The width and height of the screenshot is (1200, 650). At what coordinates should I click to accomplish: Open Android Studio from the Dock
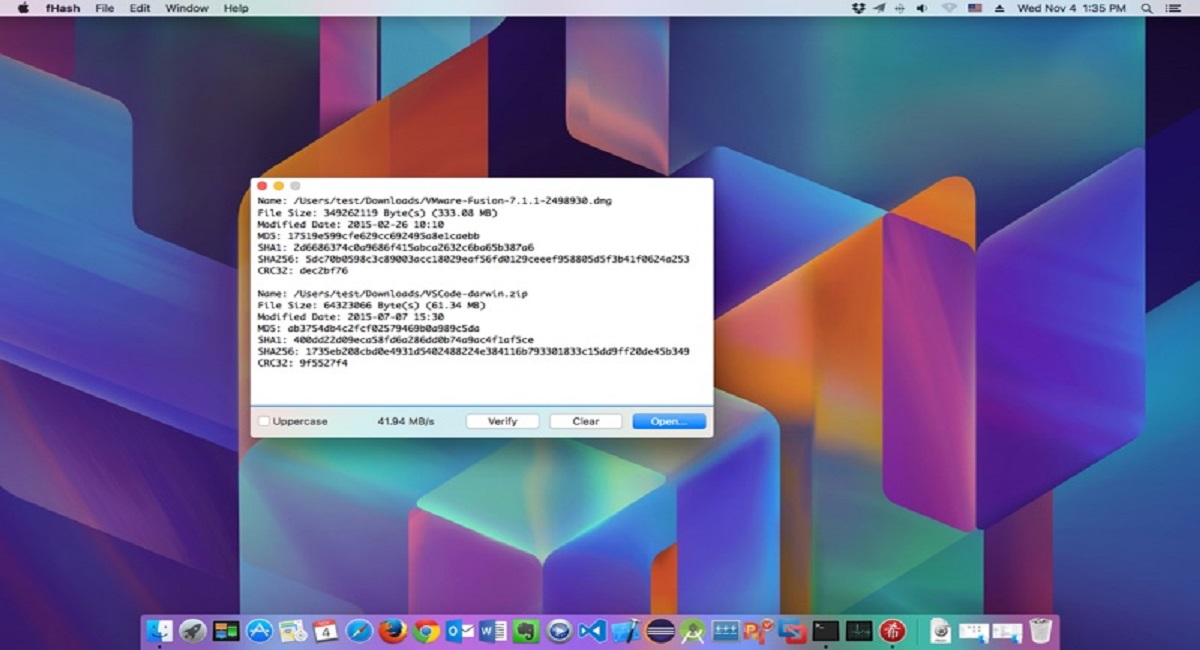pos(693,631)
